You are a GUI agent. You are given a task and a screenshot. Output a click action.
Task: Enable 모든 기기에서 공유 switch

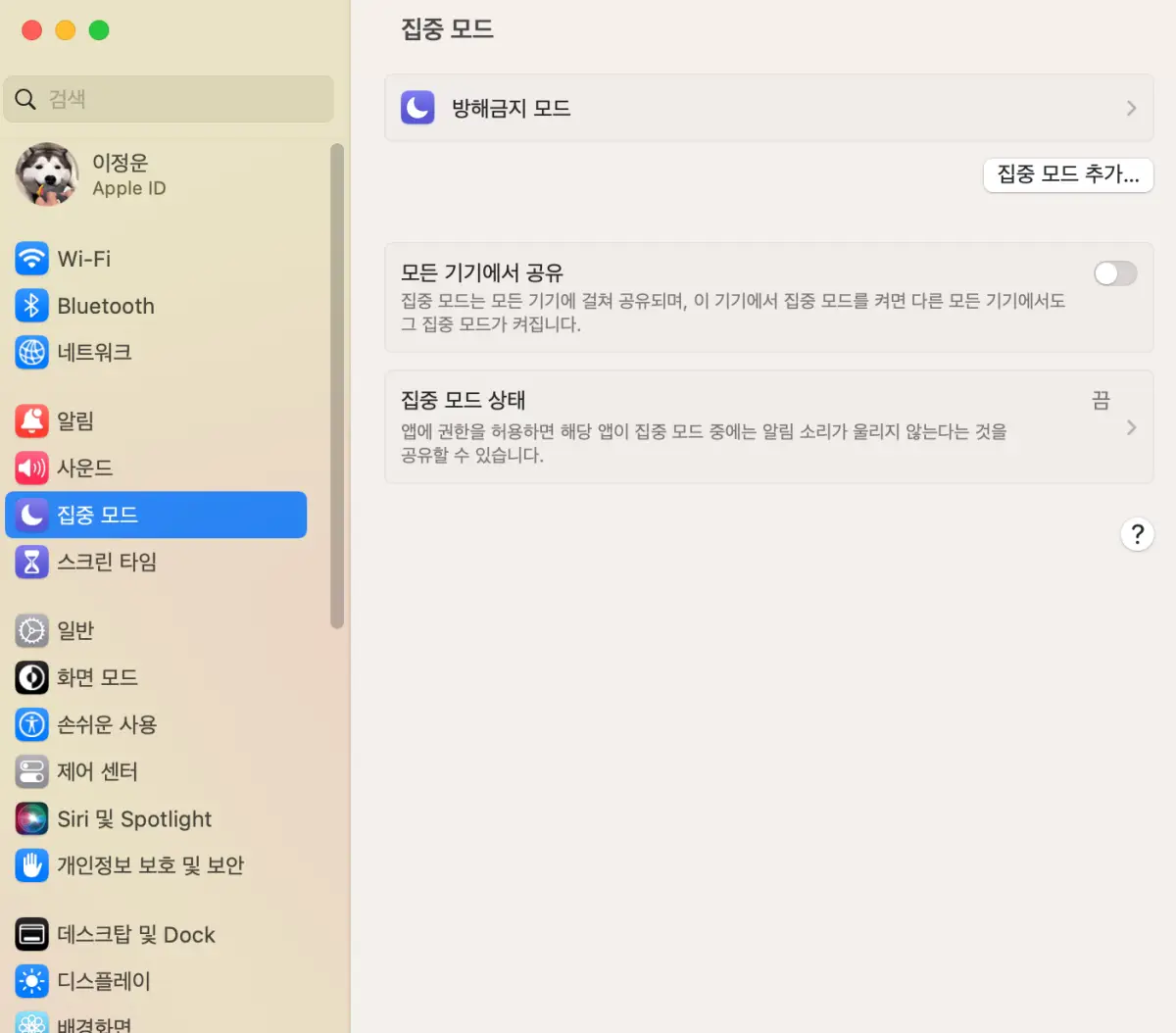coord(1114,273)
